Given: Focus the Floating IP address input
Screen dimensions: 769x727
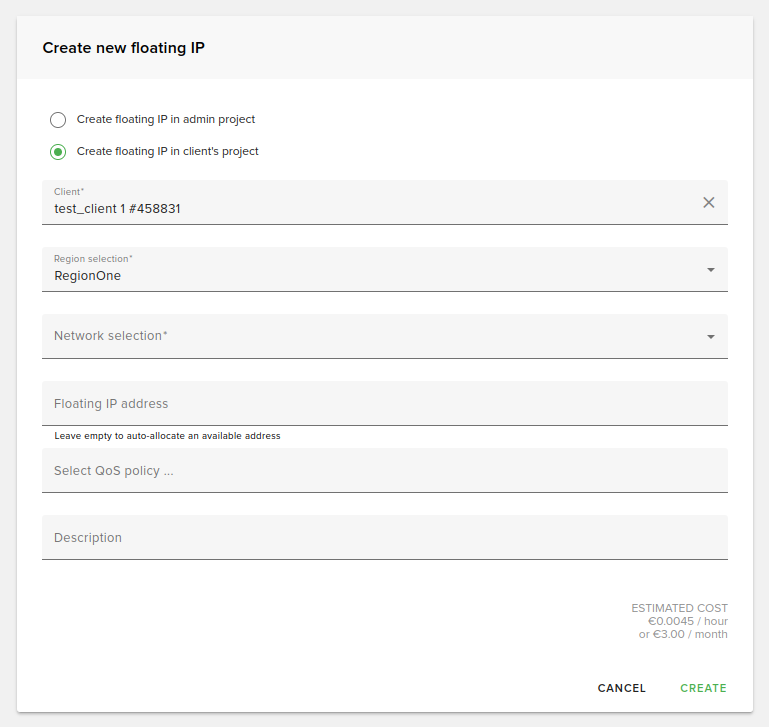Looking at the screenshot, I should pyautogui.click(x=384, y=404).
